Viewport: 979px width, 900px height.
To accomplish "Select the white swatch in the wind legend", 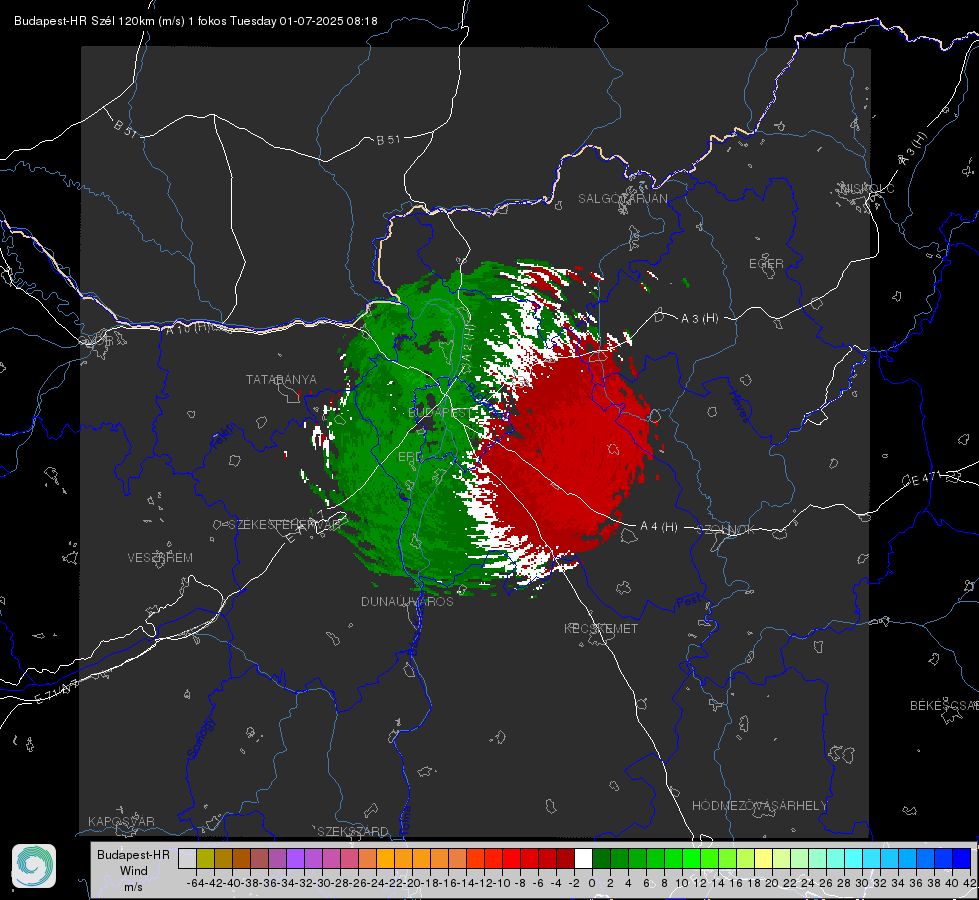I will (583, 859).
